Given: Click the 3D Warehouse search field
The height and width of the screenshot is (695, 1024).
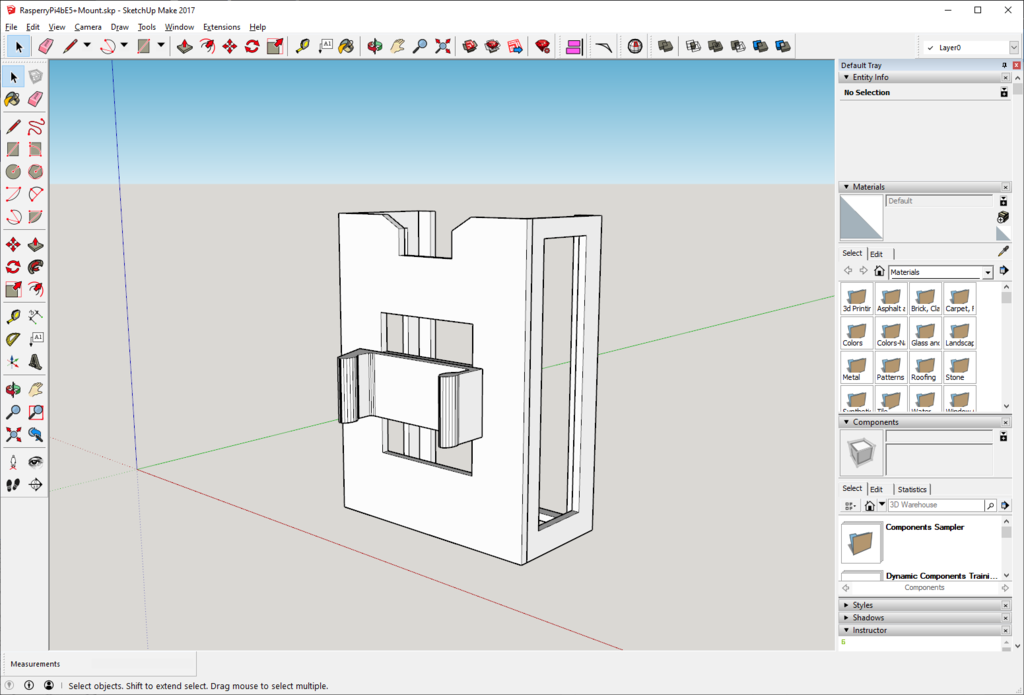Looking at the screenshot, I should (x=934, y=506).
